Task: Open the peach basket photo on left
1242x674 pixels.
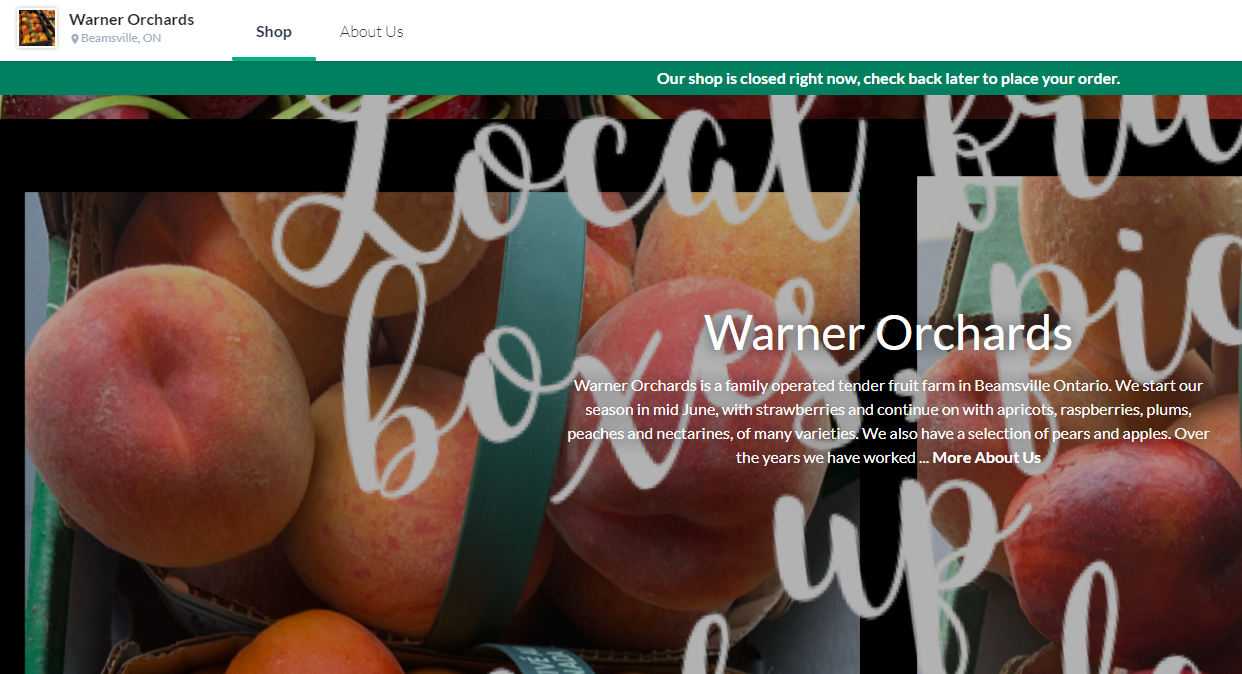Action: (442, 433)
